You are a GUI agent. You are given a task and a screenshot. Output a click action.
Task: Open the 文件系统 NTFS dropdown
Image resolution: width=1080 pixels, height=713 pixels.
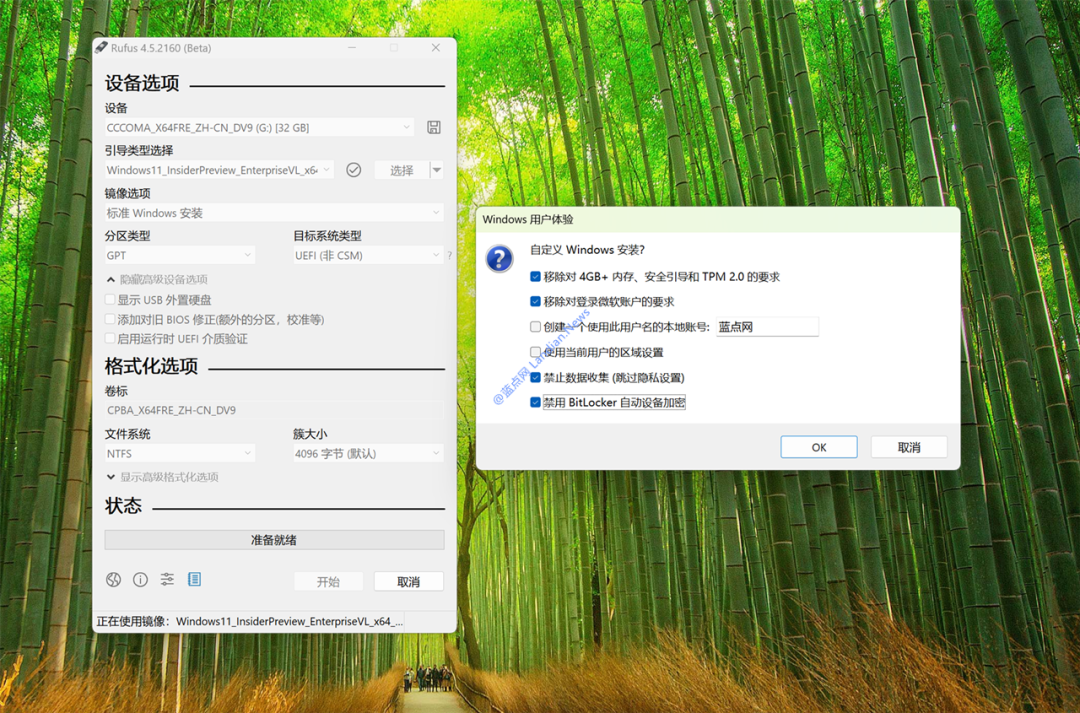tap(180, 453)
